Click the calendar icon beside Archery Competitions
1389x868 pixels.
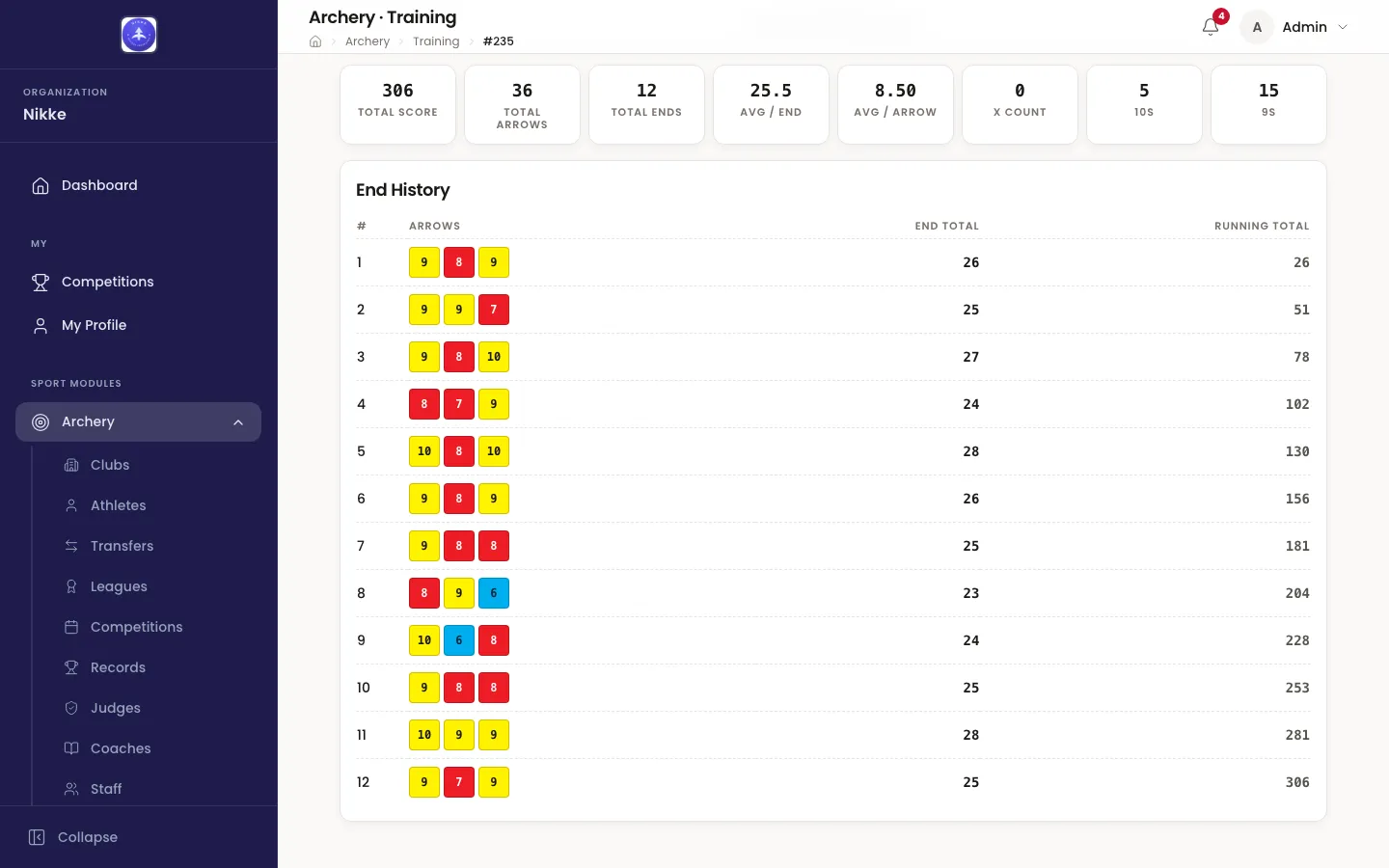click(x=71, y=627)
